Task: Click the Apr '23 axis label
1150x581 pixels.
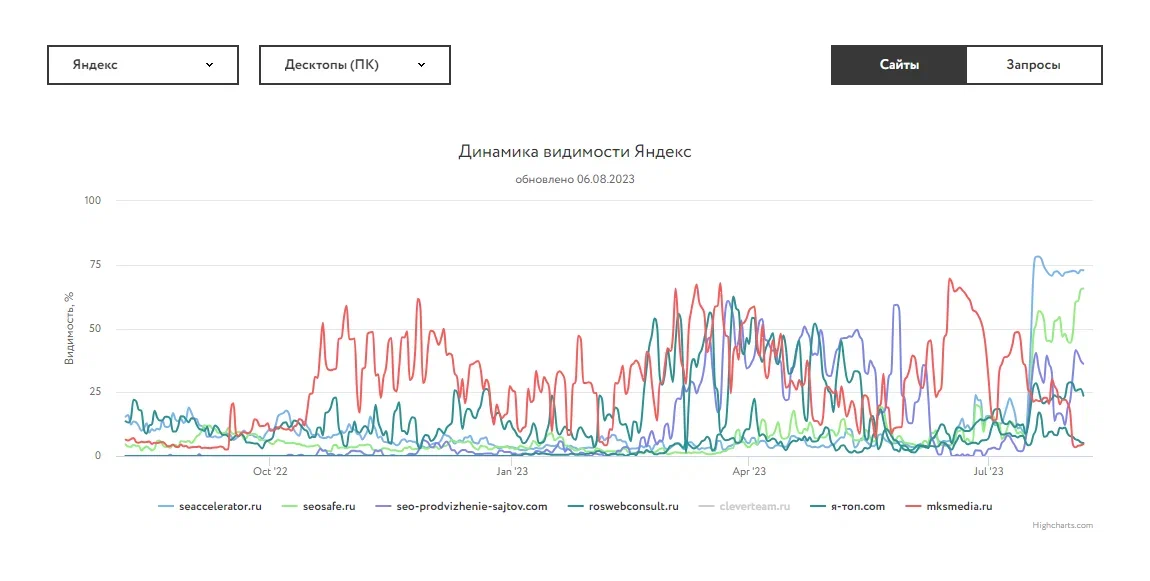Action: (x=749, y=471)
